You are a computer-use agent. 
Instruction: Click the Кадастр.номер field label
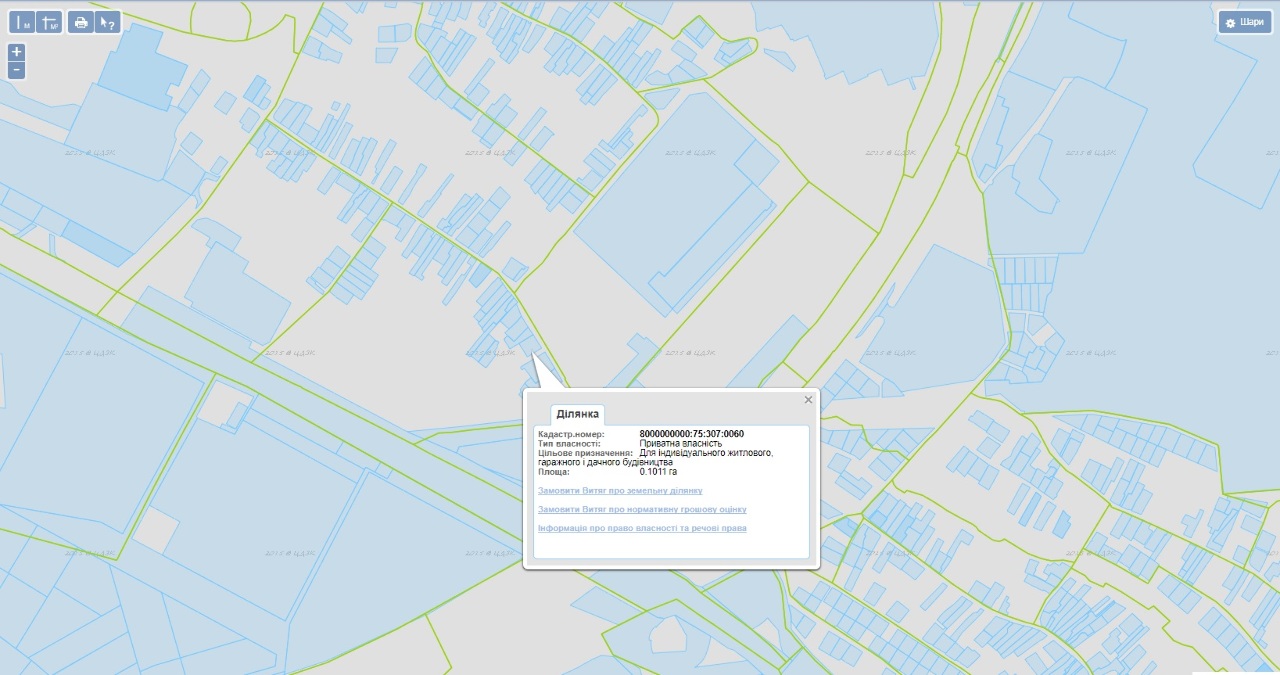[571, 434]
